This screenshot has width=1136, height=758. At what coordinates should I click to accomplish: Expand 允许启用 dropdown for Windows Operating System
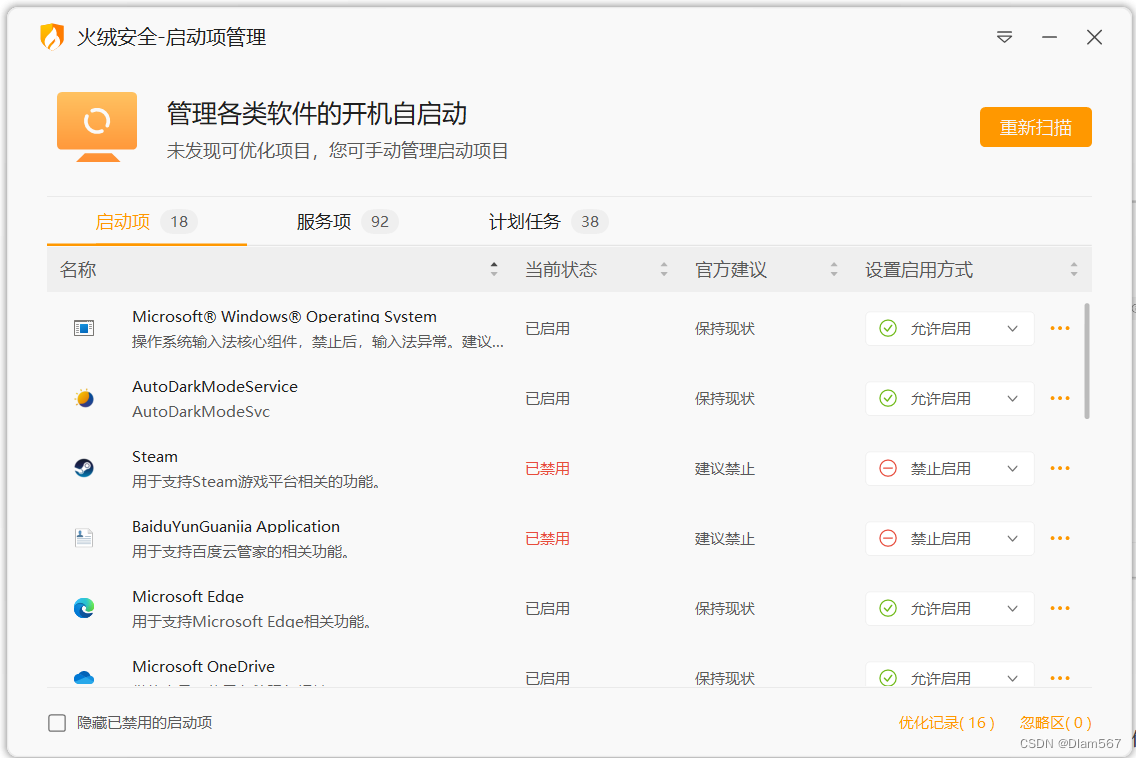click(950, 328)
